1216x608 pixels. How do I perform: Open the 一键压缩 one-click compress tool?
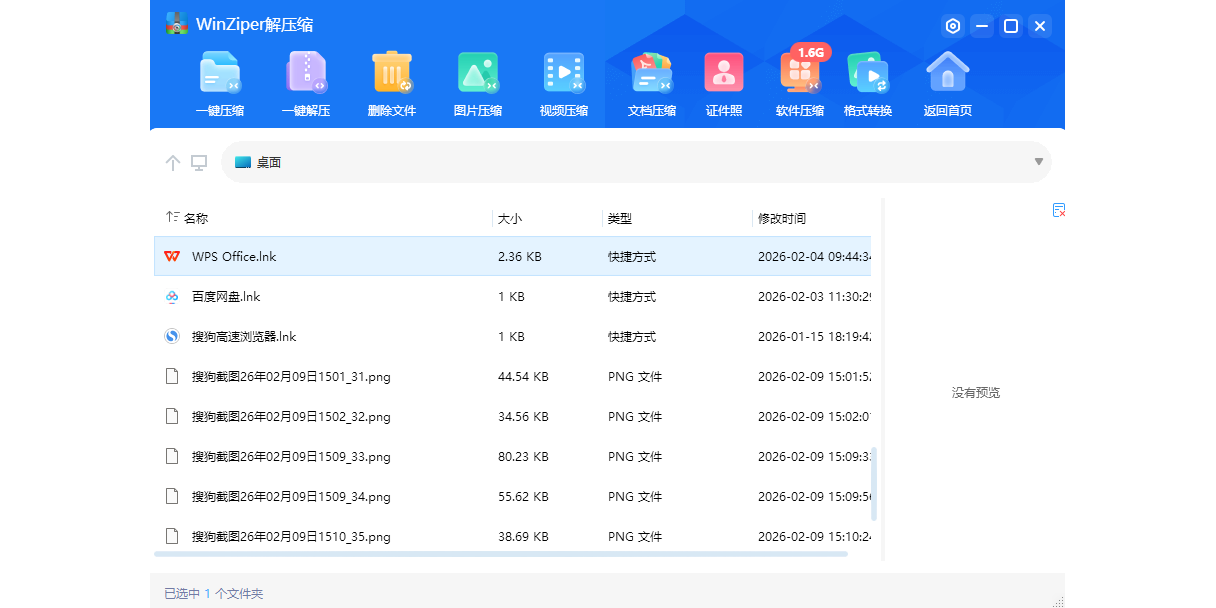(x=220, y=84)
